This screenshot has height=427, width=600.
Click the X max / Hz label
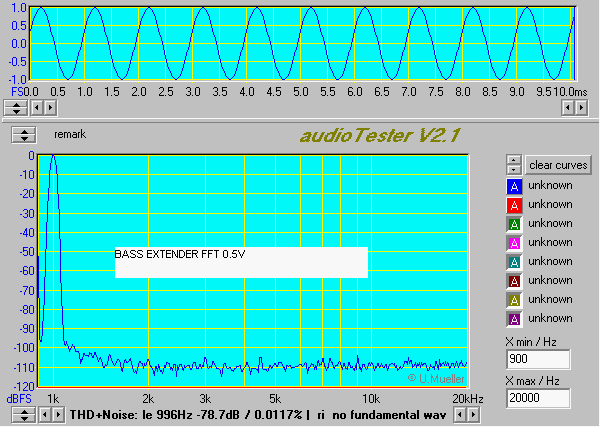point(532,381)
